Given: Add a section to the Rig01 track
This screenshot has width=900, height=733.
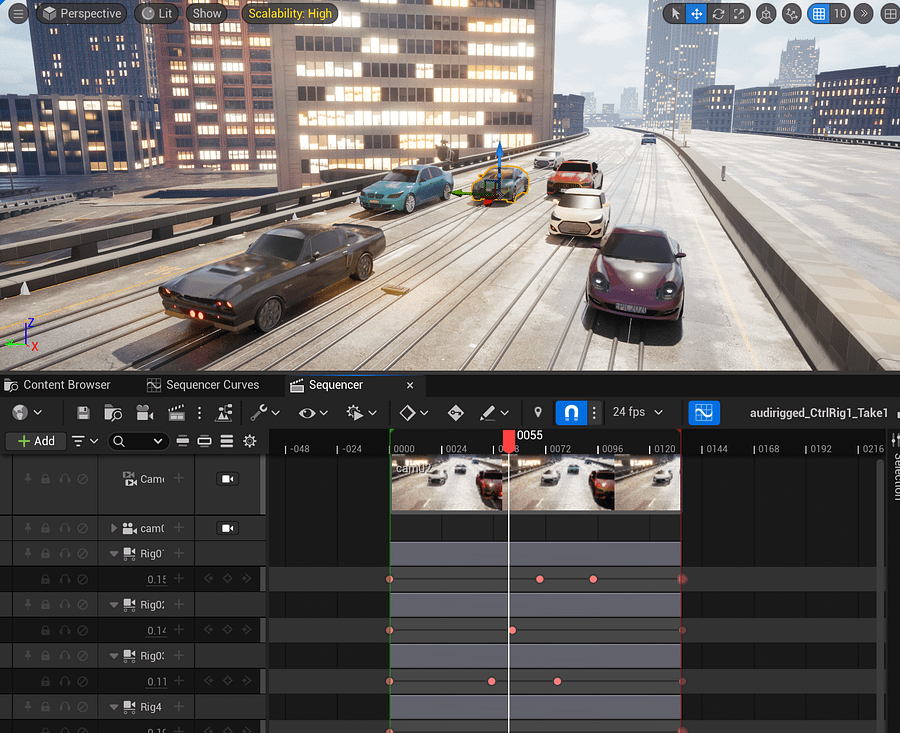Looking at the screenshot, I should [x=179, y=553].
